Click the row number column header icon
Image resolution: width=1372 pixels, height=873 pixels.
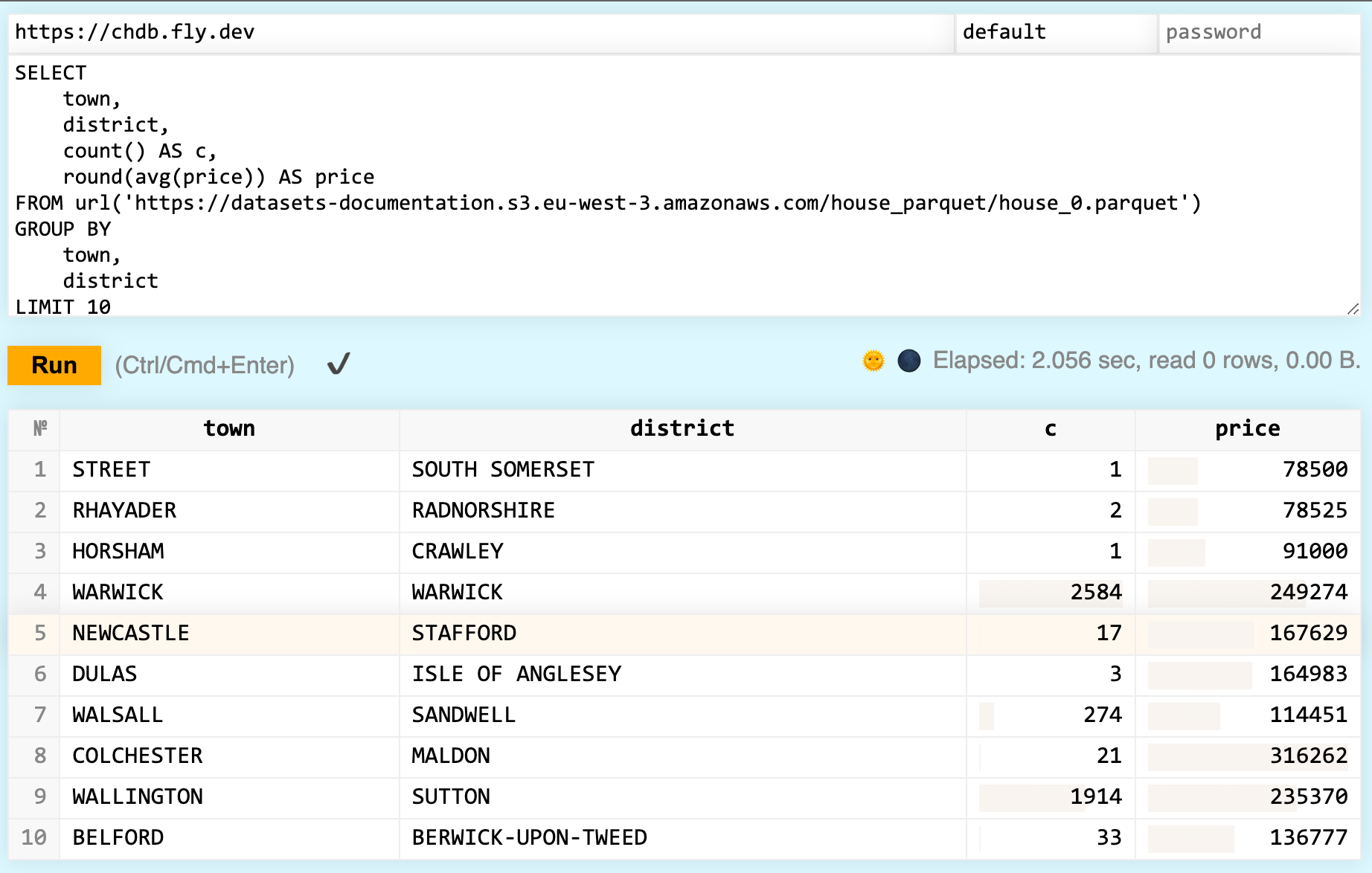pyautogui.click(x=40, y=428)
